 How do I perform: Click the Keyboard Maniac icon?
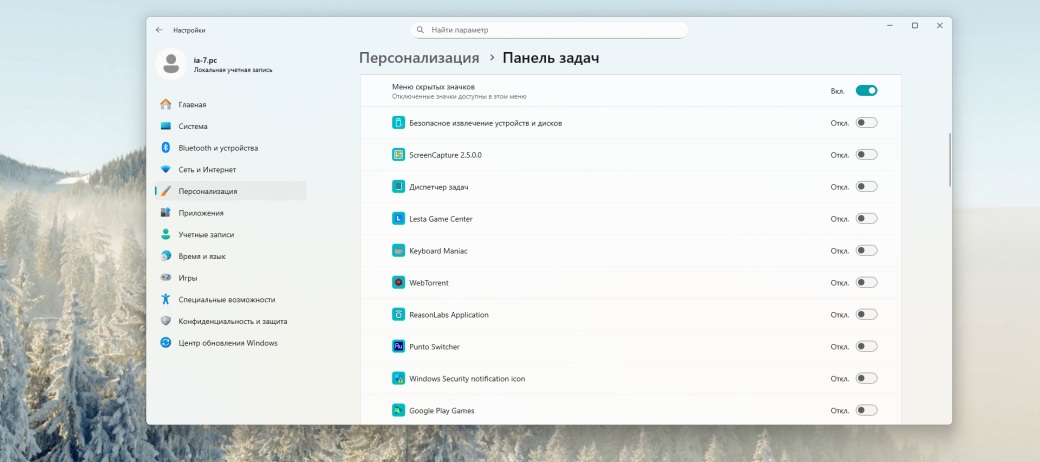coord(398,251)
